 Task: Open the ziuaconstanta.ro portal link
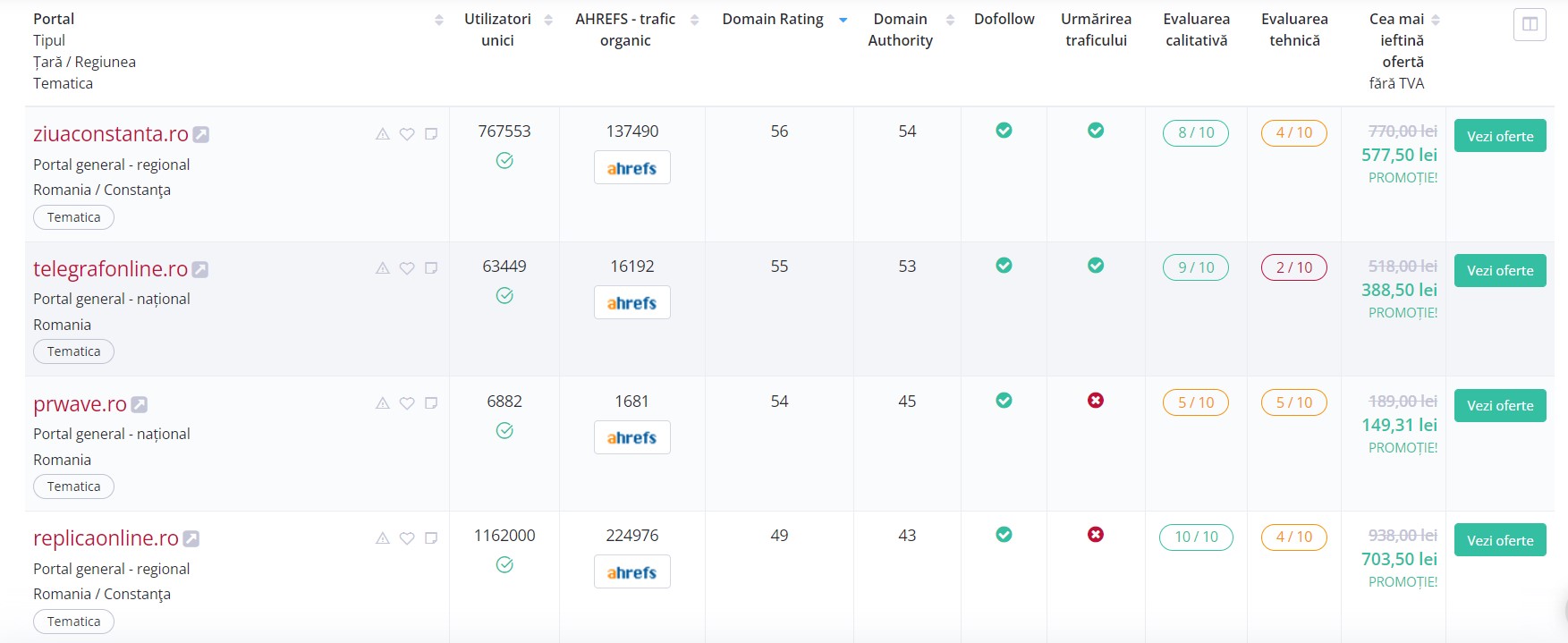pyautogui.click(x=111, y=134)
